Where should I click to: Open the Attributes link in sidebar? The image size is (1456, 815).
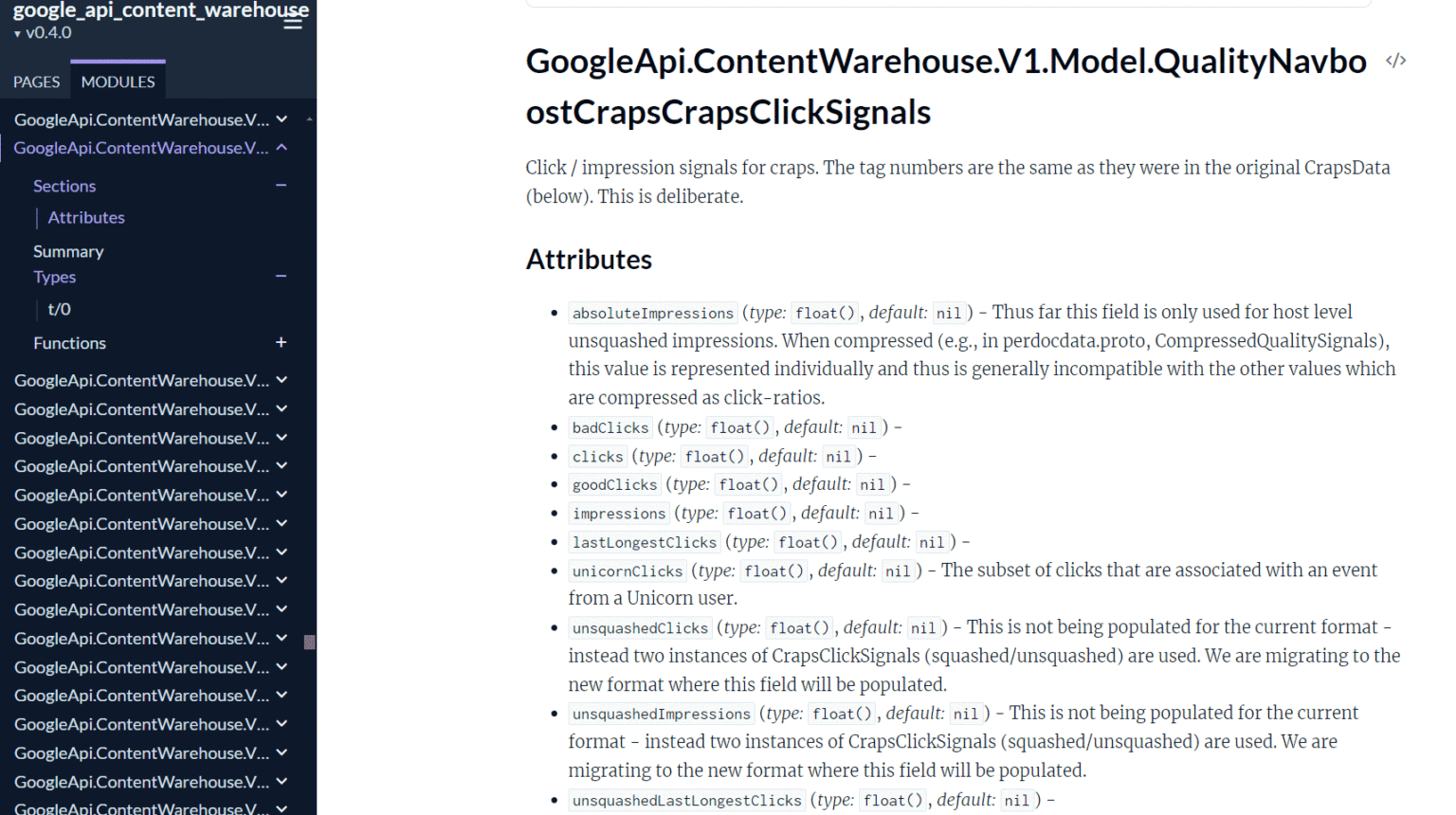[86, 217]
